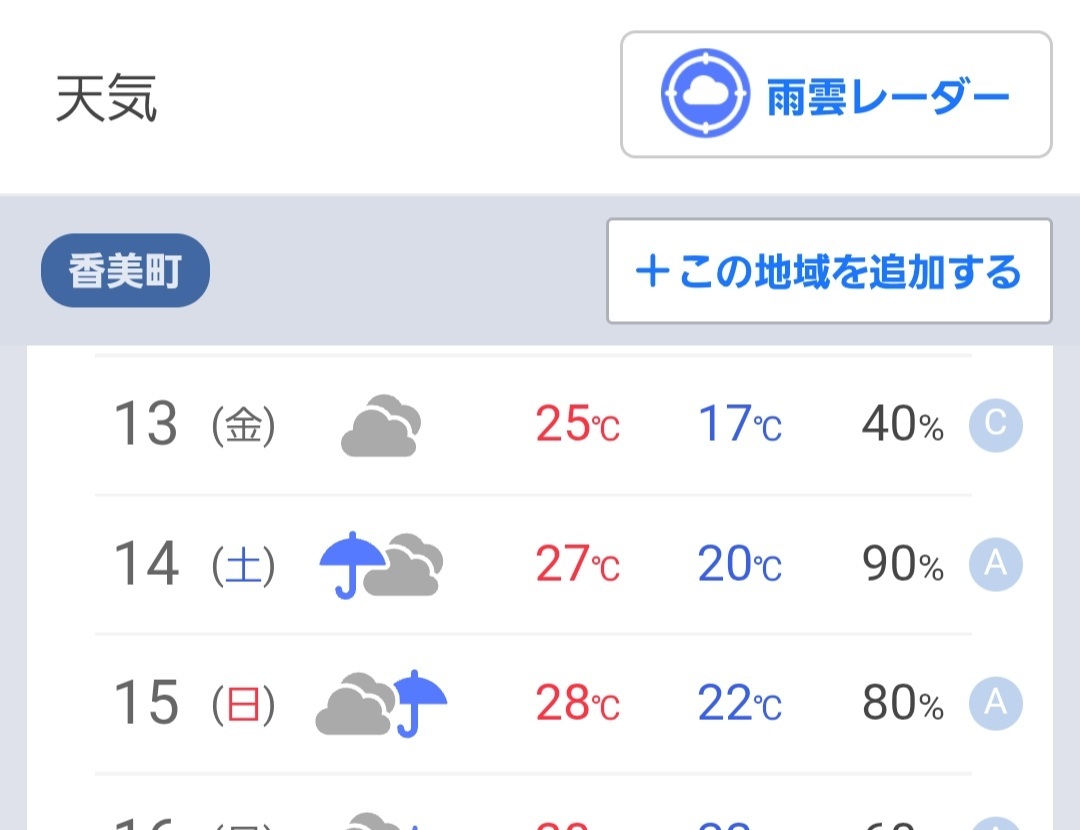The width and height of the screenshot is (1080, 830).
Task: Tap the A reliability badge on Saturday
Action: (995, 564)
